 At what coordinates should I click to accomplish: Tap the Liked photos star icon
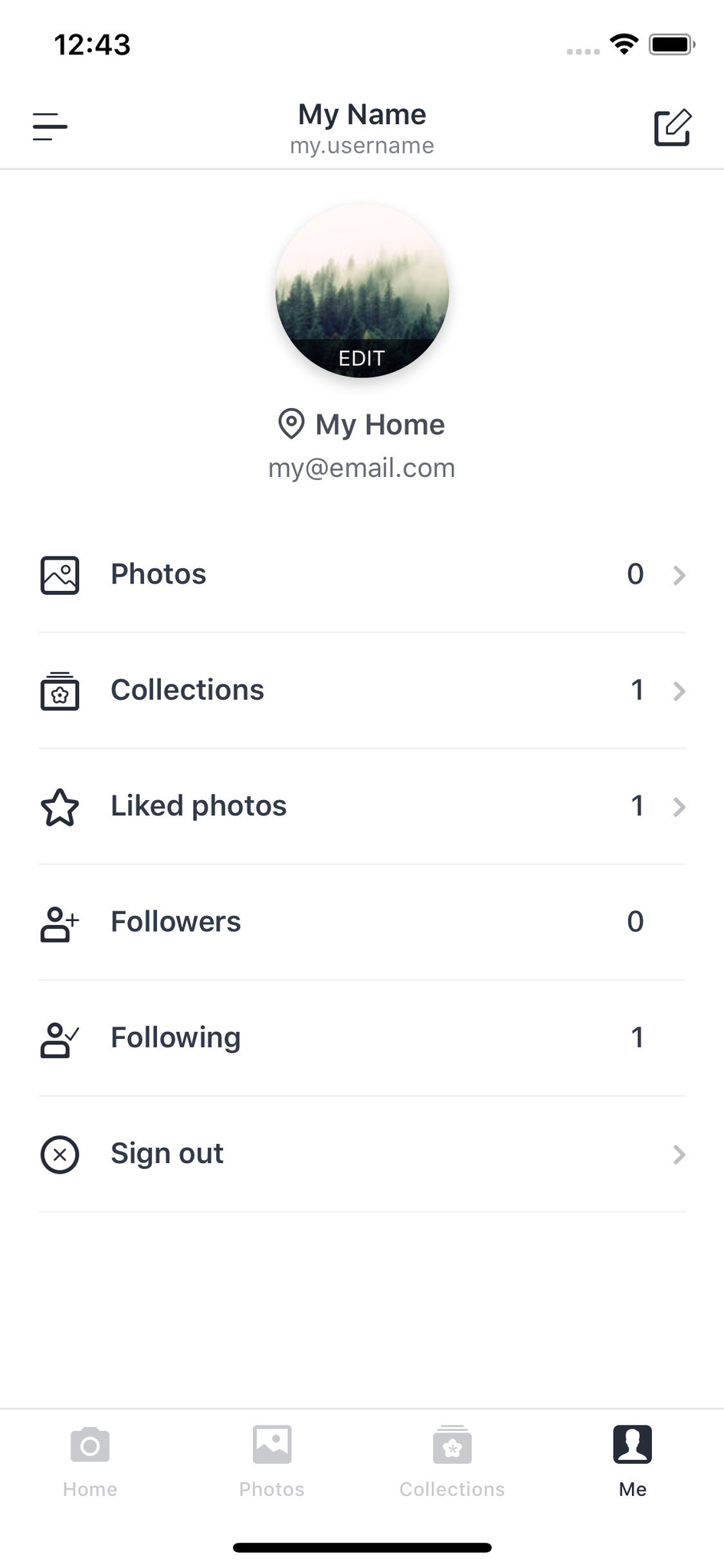coord(60,807)
